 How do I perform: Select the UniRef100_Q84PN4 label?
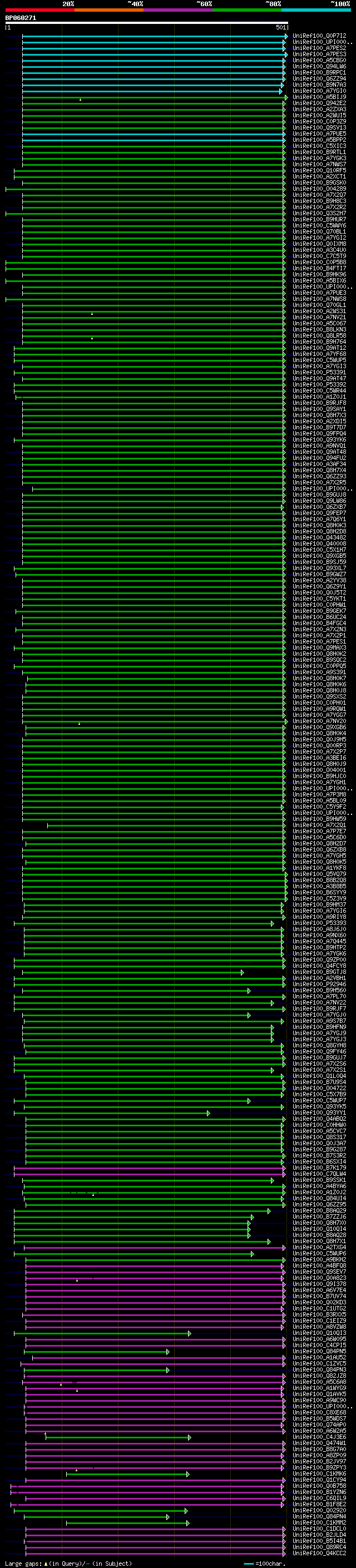(319, 1517)
